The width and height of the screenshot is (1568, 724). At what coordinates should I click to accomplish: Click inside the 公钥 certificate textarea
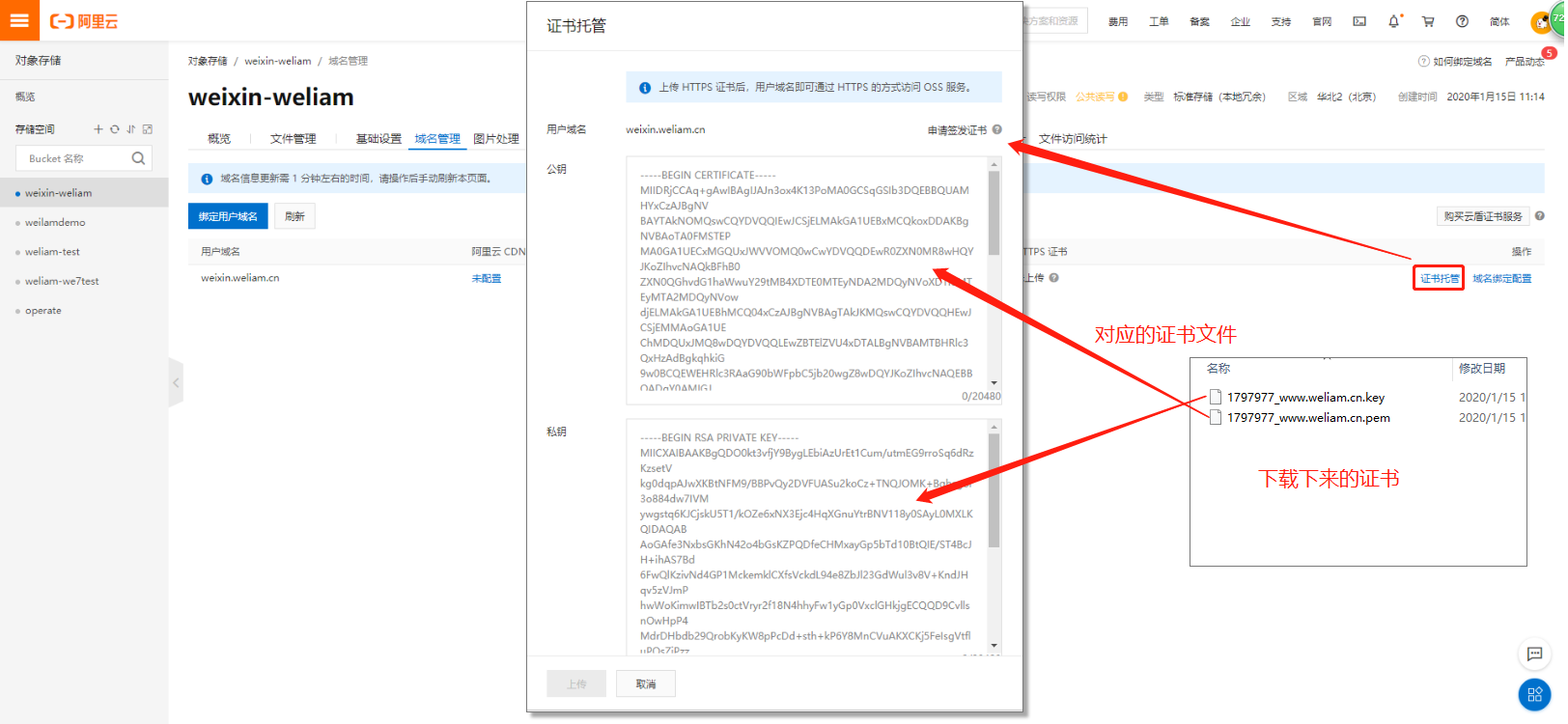(806, 280)
